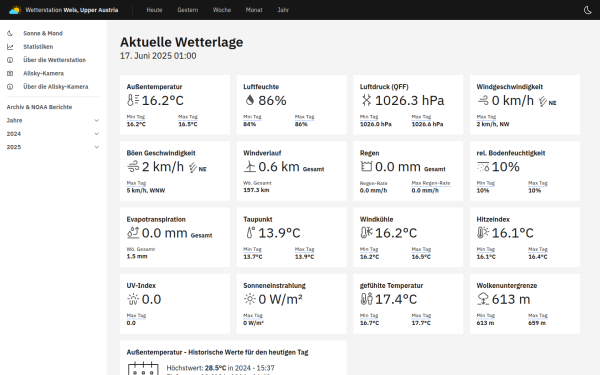Click the moon icon beside Sonne & Mond
This screenshot has width=600, height=375.
[x=10, y=33]
